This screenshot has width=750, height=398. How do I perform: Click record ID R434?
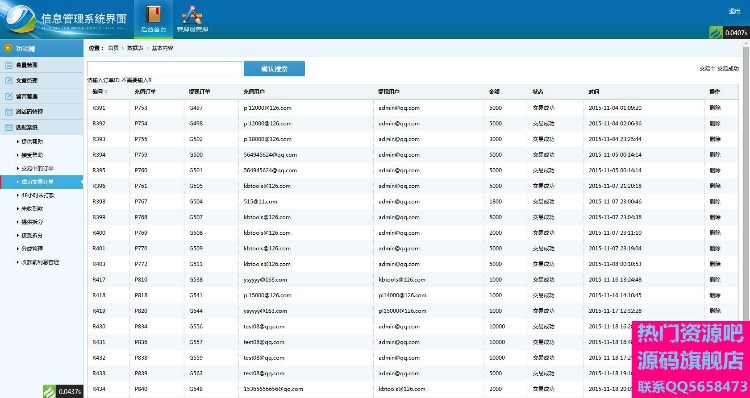tap(99, 389)
